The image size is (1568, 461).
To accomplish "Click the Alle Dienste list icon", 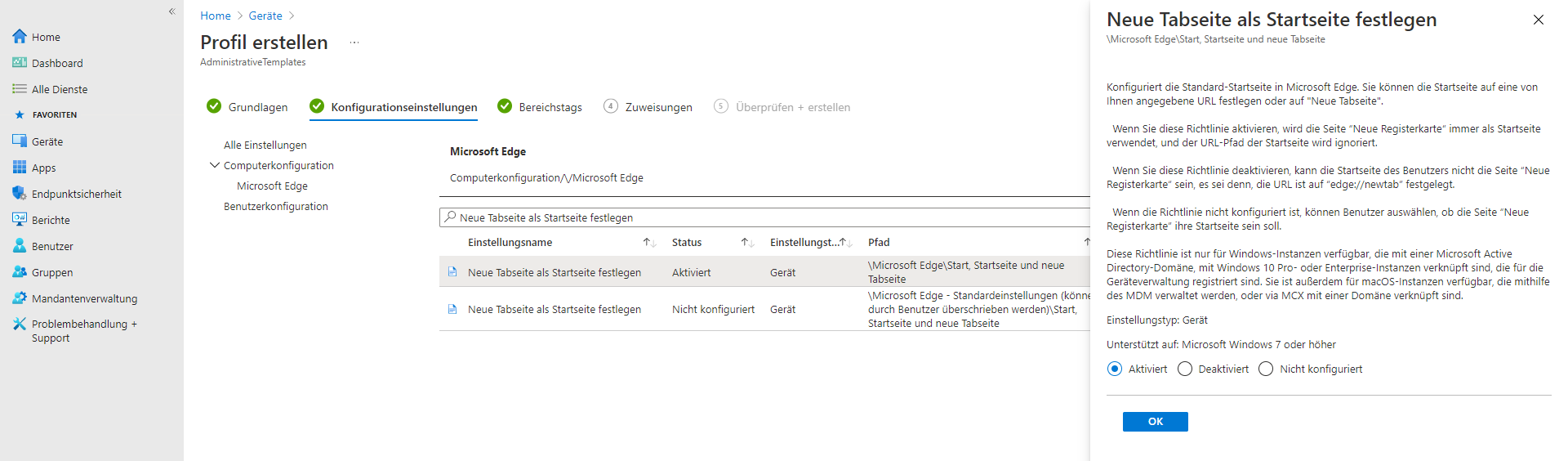I will [x=20, y=89].
